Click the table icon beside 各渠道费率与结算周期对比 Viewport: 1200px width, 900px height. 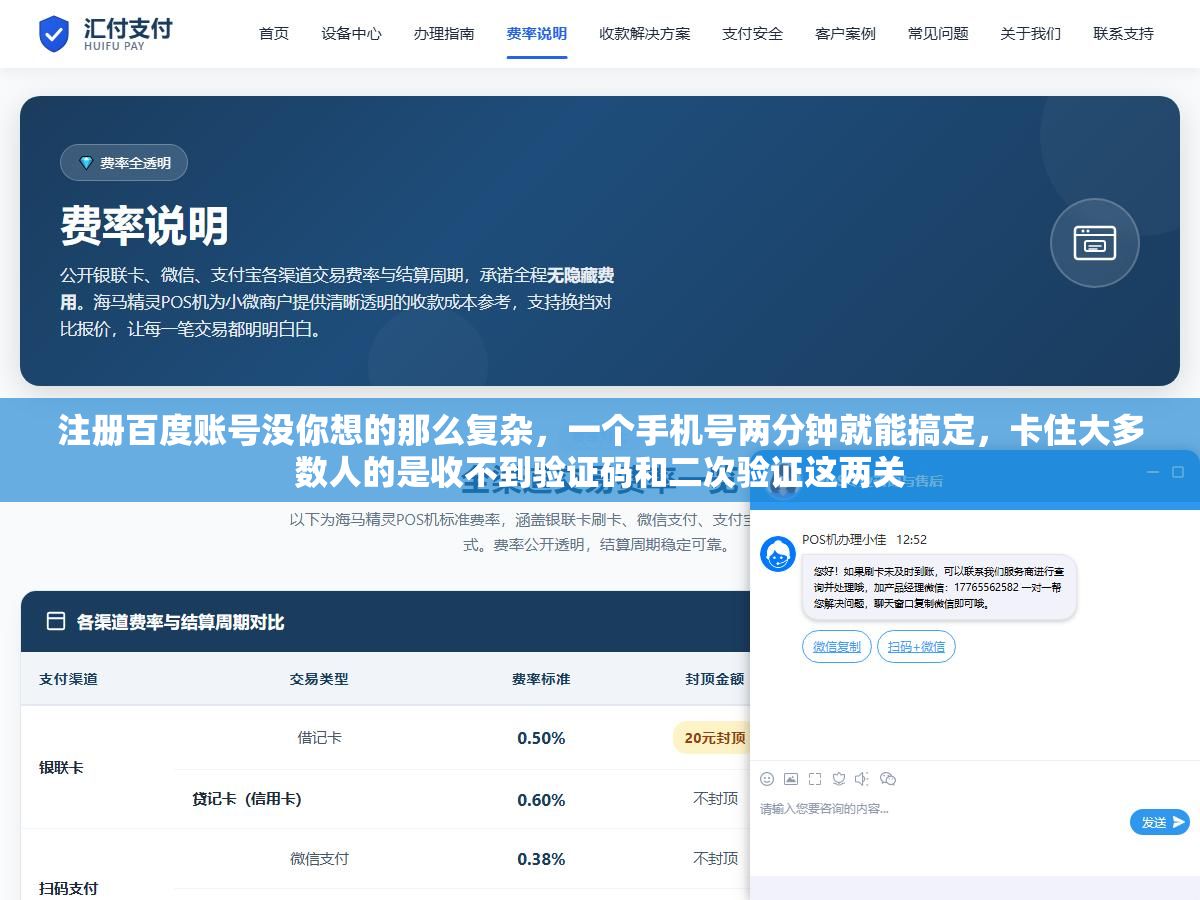point(56,621)
